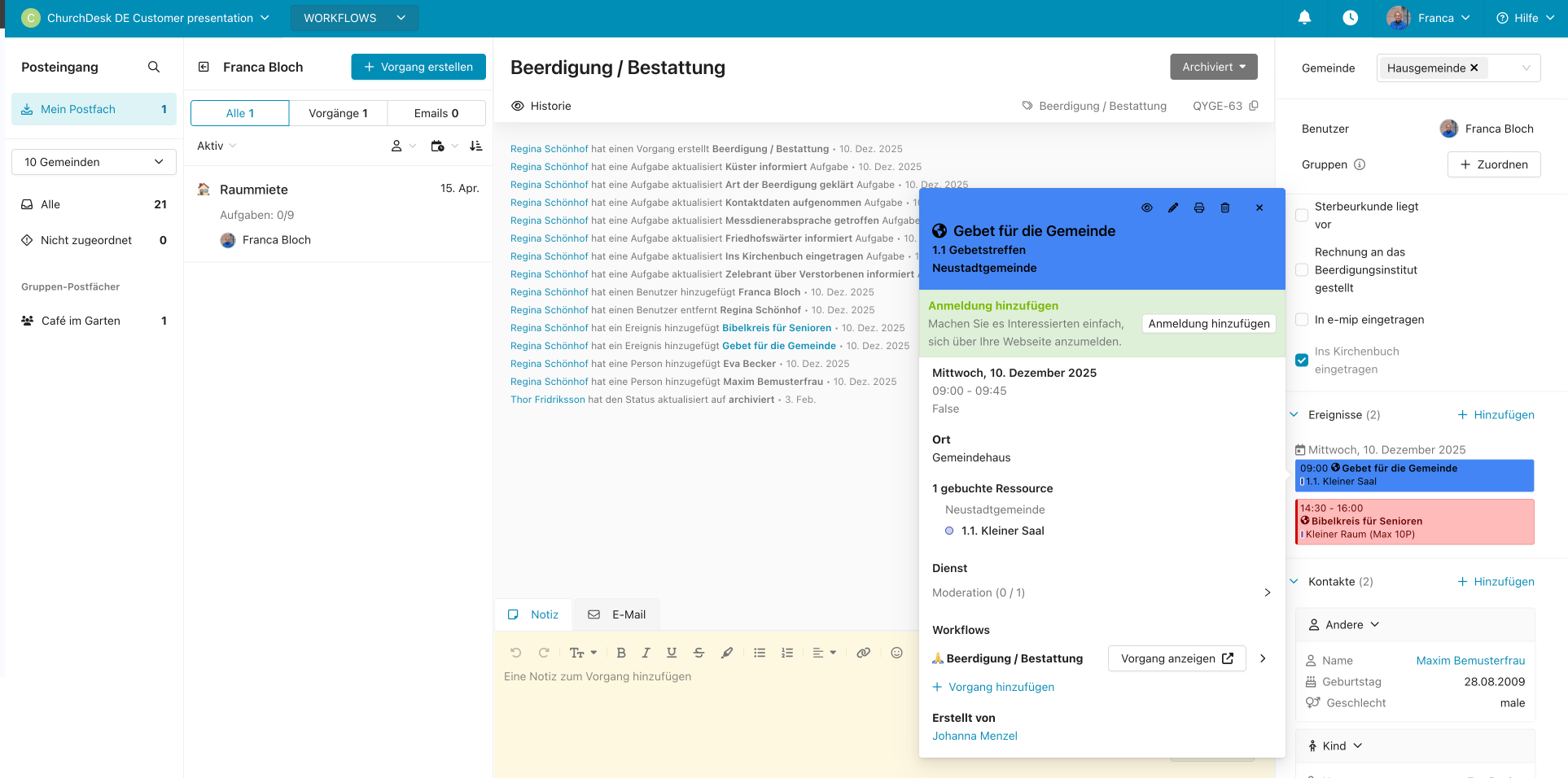The height and width of the screenshot is (778, 1568).
Task: Open red Bibelkreis für Senioren event
Action: click(x=1414, y=522)
